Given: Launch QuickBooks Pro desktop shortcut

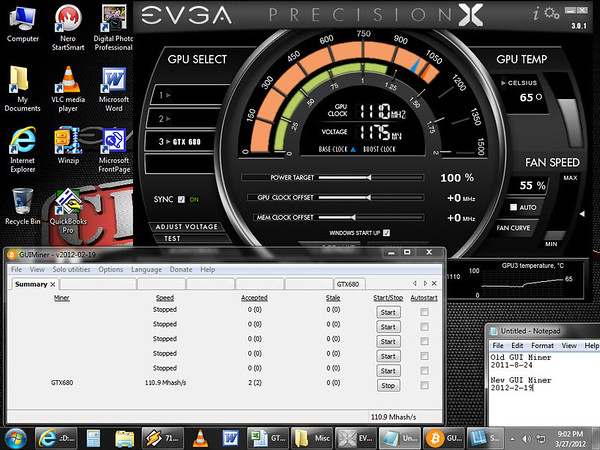Looking at the screenshot, I should pyautogui.click(x=68, y=211).
